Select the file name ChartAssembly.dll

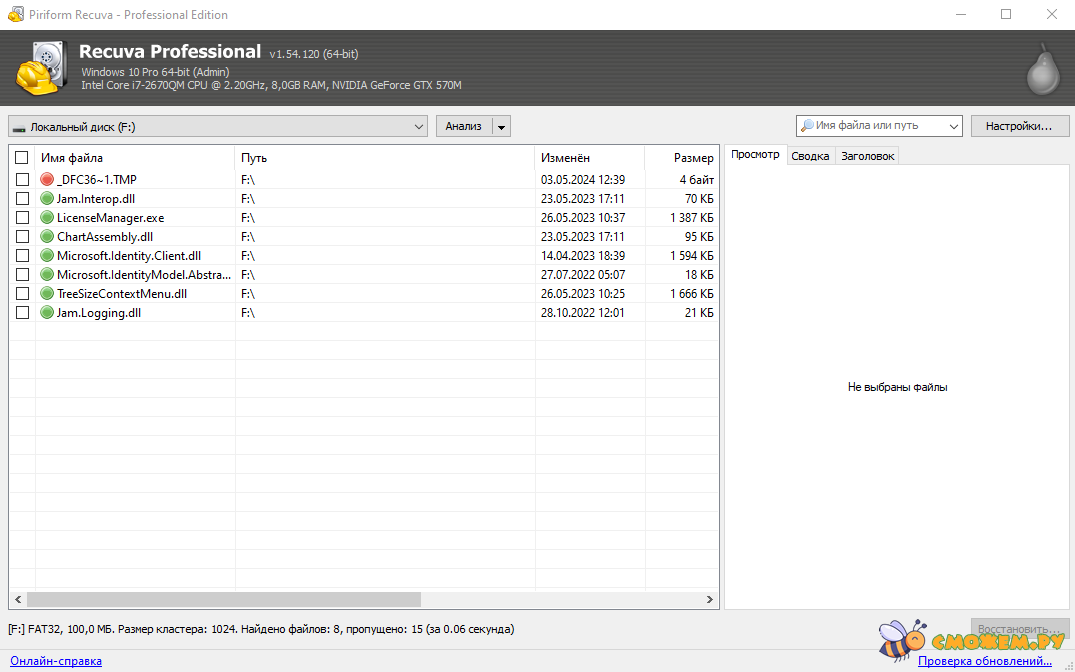[x=105, y=237]
